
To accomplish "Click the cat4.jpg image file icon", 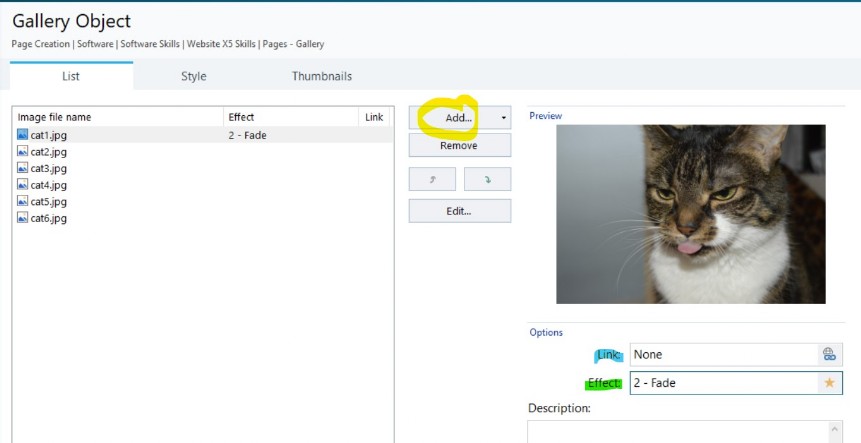I will click(x=23, y=184).
